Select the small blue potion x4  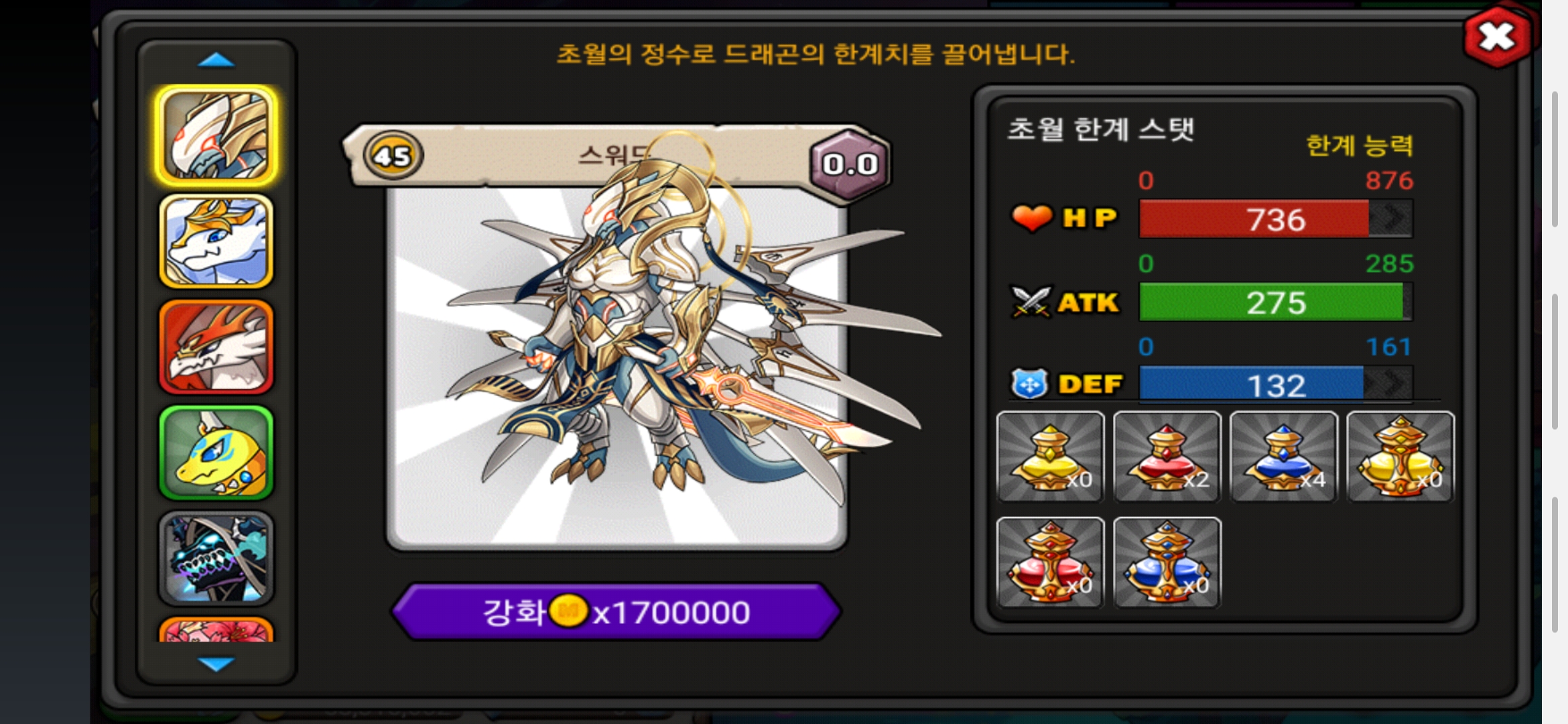1283,457
